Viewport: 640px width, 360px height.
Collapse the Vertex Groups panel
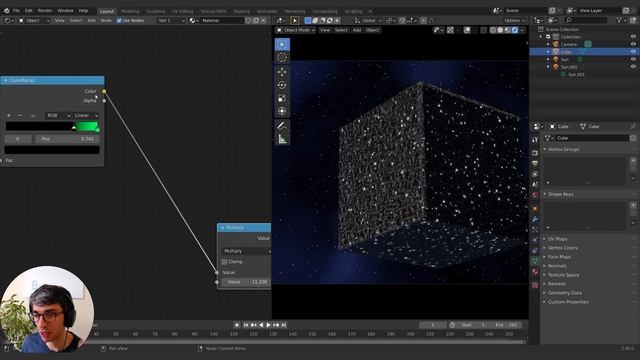click(x=562, y=149)
